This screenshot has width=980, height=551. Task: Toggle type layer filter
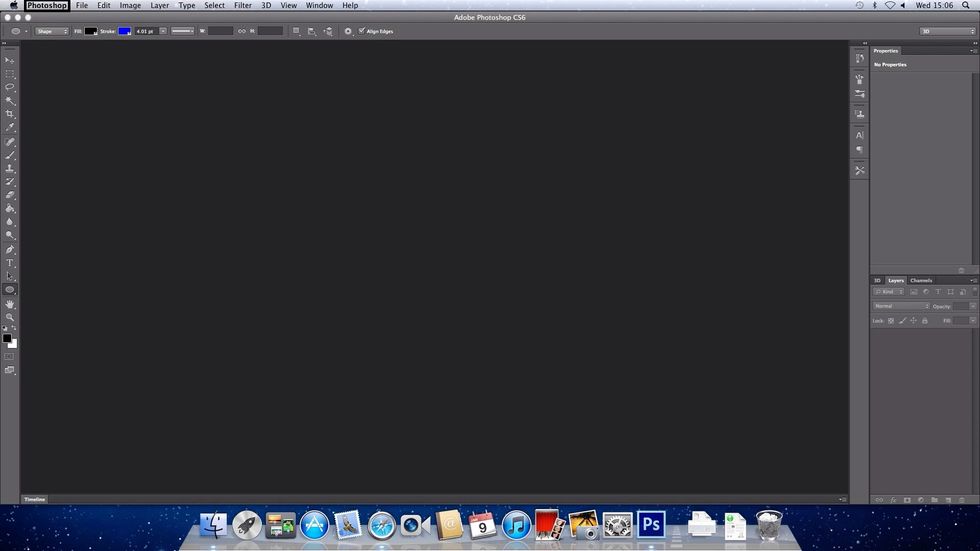pyautogui.click(x=938, y=292)
